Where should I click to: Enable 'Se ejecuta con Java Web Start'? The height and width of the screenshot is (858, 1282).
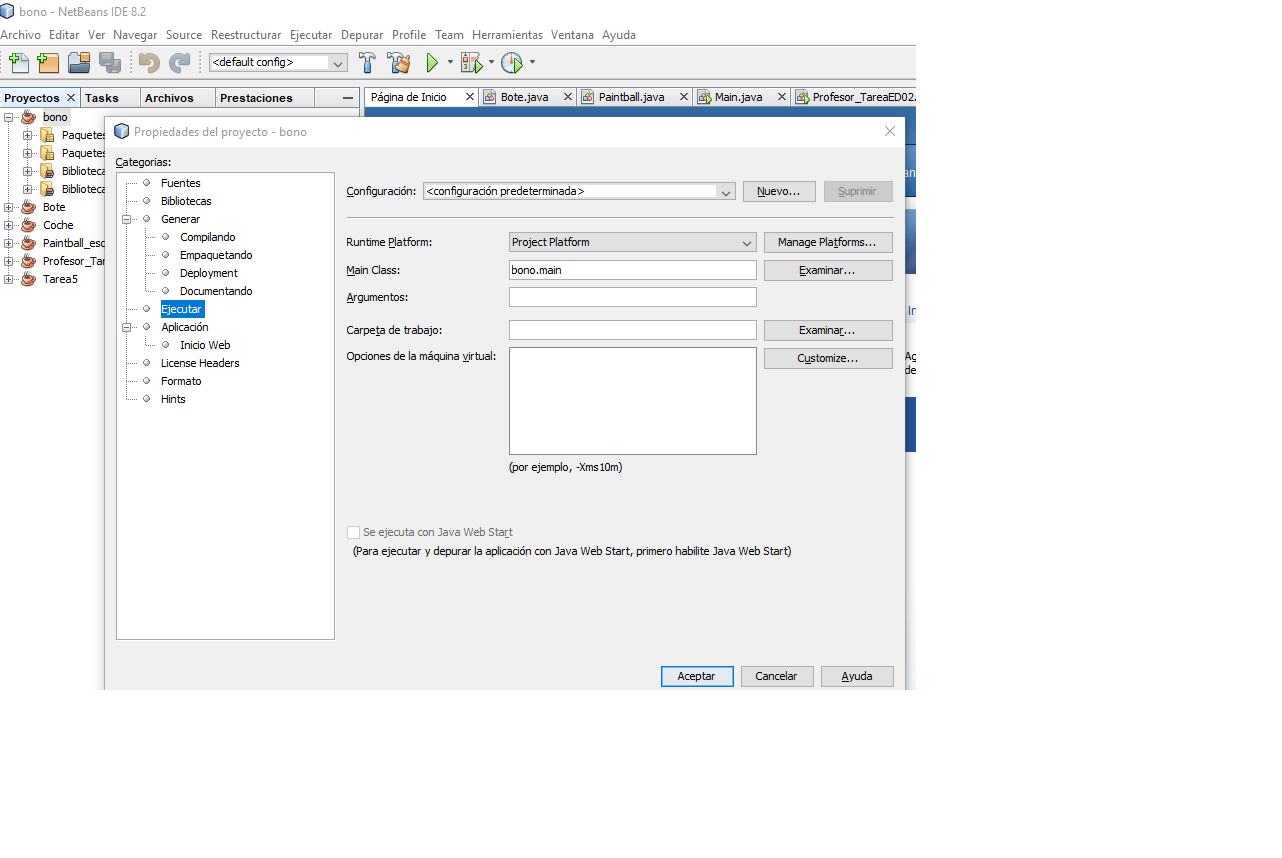(353, 532)
